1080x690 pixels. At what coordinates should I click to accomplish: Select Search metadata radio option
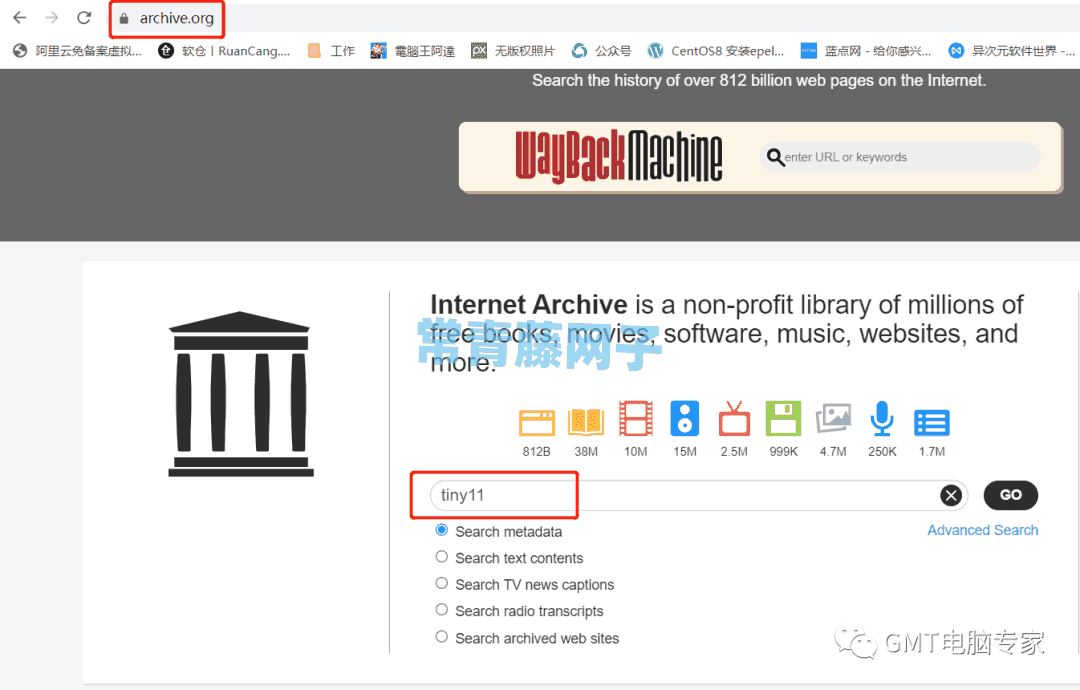pos(442,530)
